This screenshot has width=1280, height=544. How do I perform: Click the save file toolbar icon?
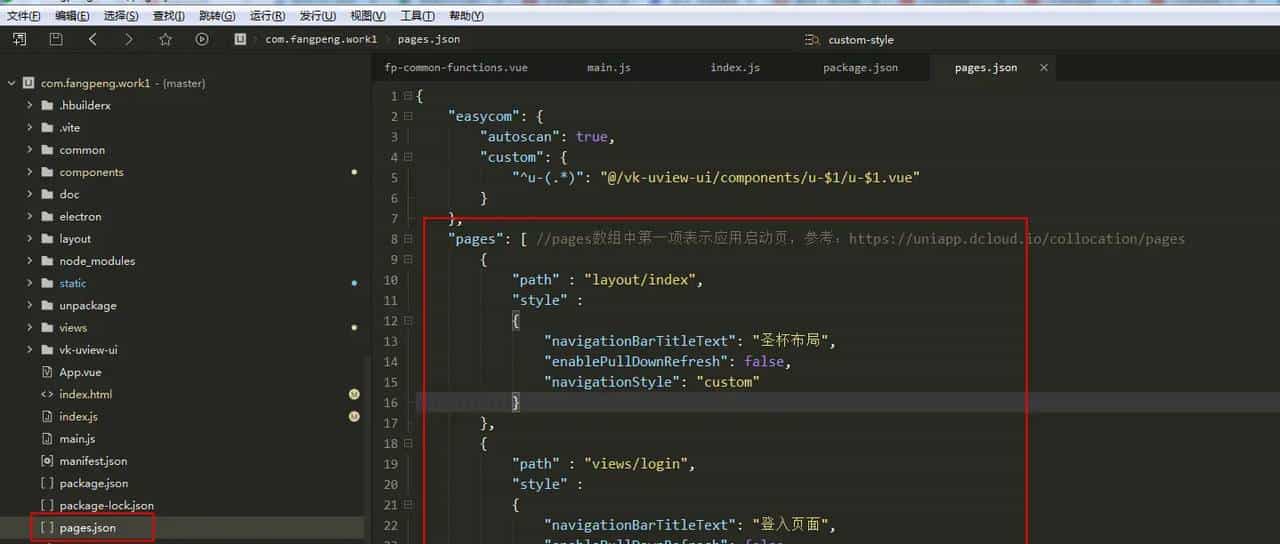(56, 39)
